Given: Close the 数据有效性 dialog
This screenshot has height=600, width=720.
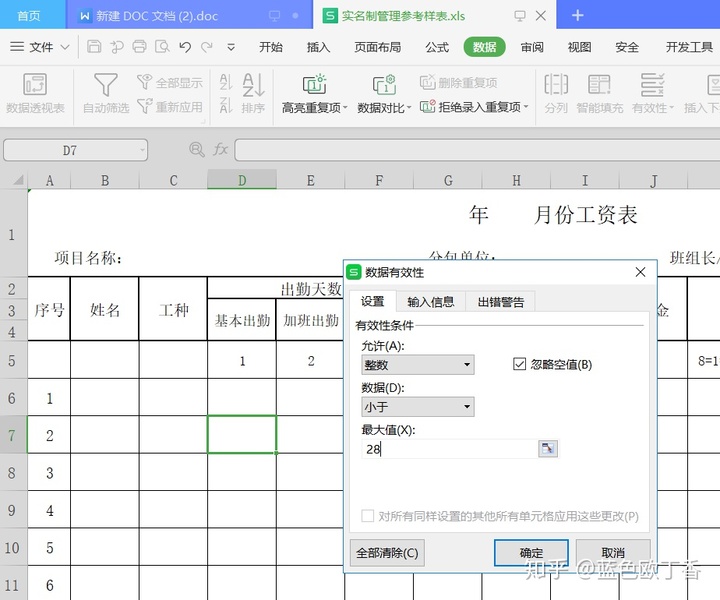Looking at the screenshot, I should click(641, 272).
